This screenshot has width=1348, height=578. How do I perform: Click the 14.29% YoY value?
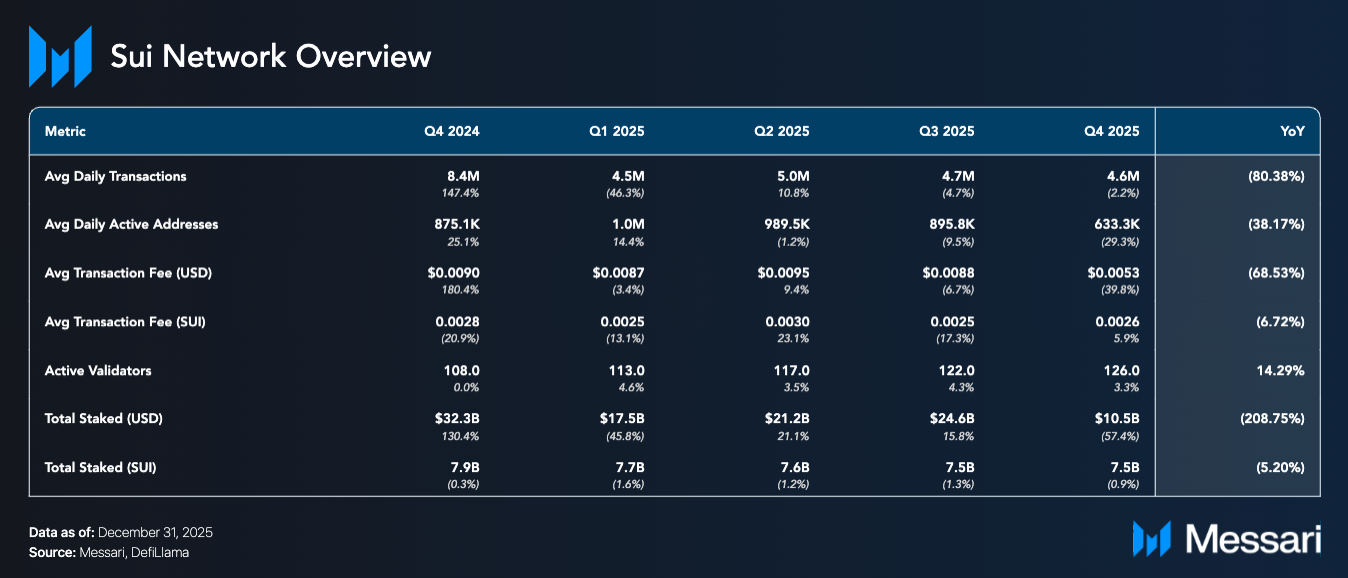click(1282, 370)
